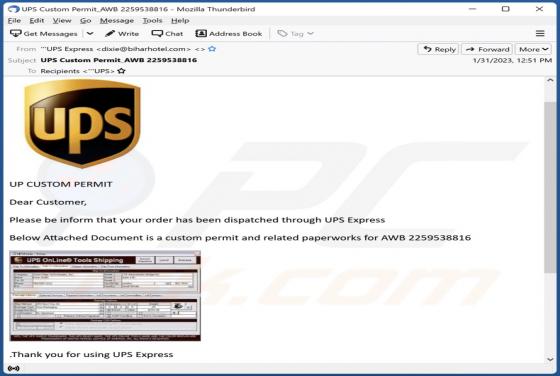Open Thunderbird hamburger app menu
The image size is (560, 376).
coord(540,34)
